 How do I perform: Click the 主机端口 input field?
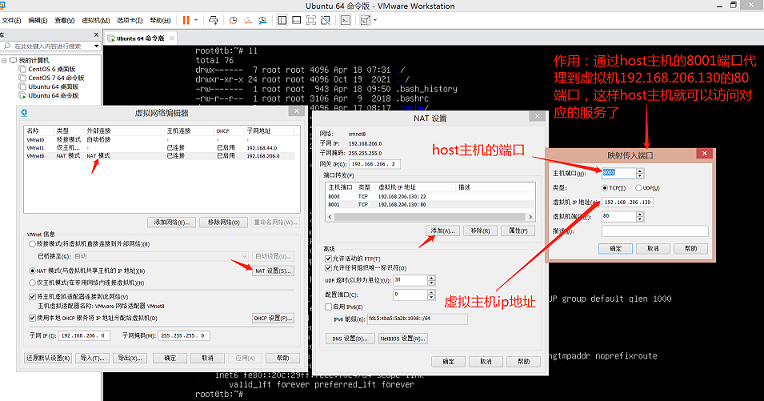618,172
